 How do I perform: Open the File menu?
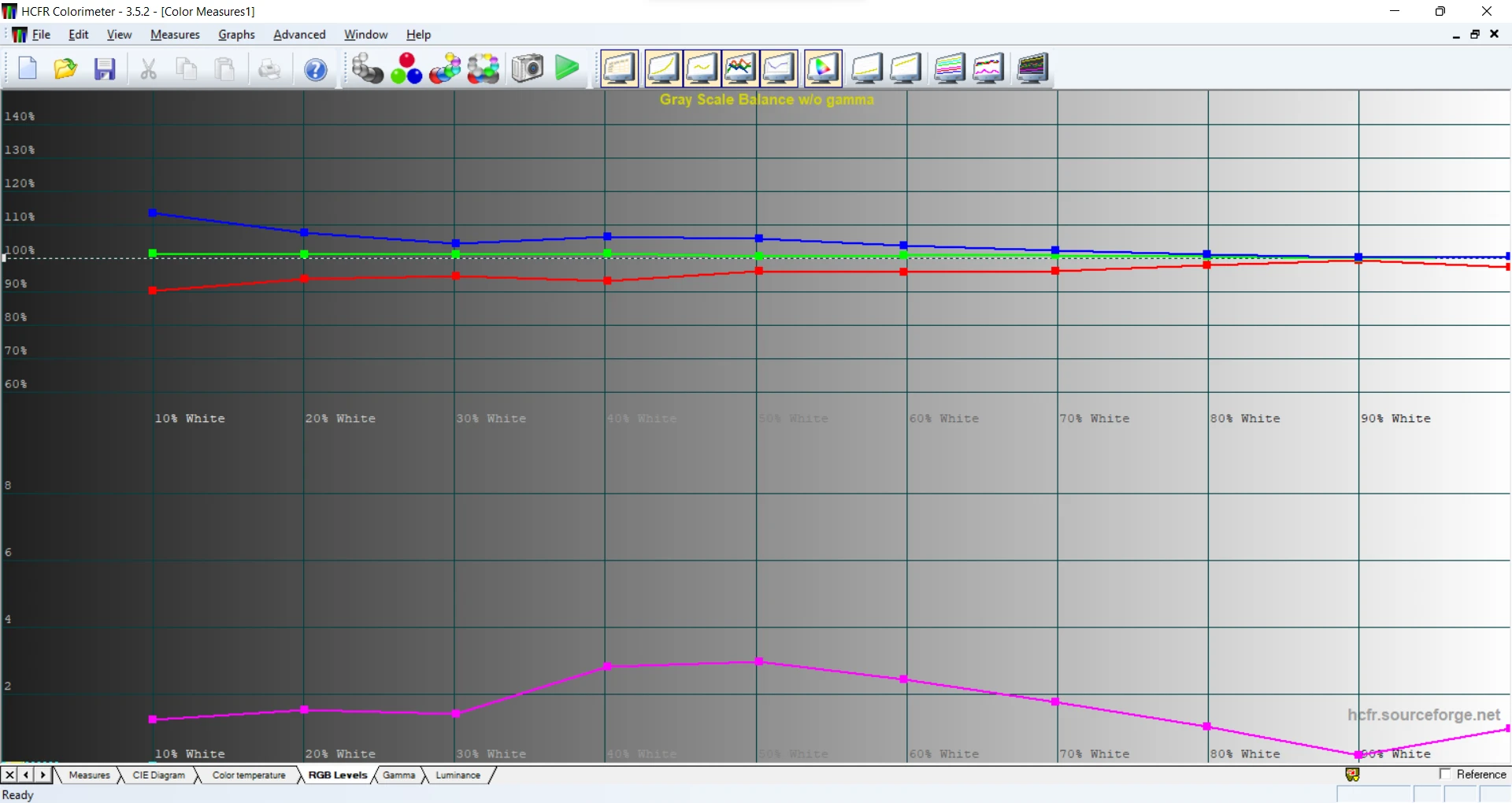(x=41, y=35)
